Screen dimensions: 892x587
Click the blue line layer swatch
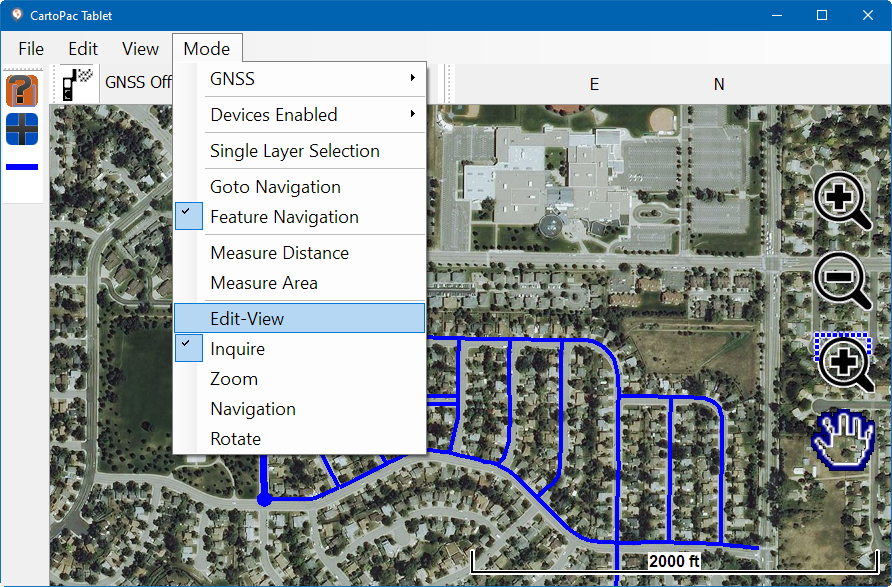coord(22,167)
